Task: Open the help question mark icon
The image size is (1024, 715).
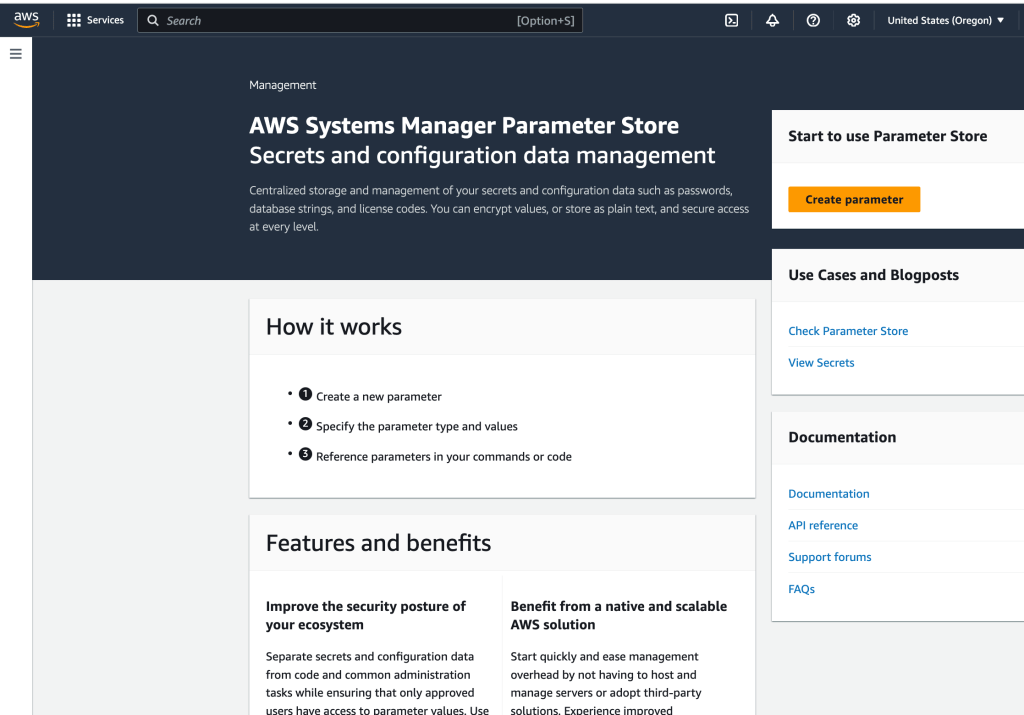Action: click(813, 20)
